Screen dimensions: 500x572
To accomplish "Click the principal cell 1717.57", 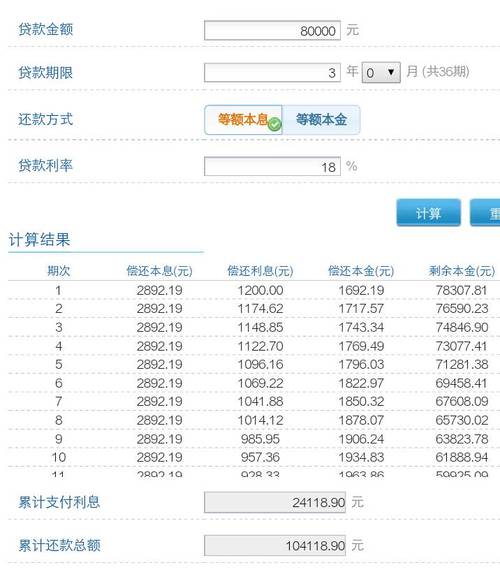I will (361, 309).
